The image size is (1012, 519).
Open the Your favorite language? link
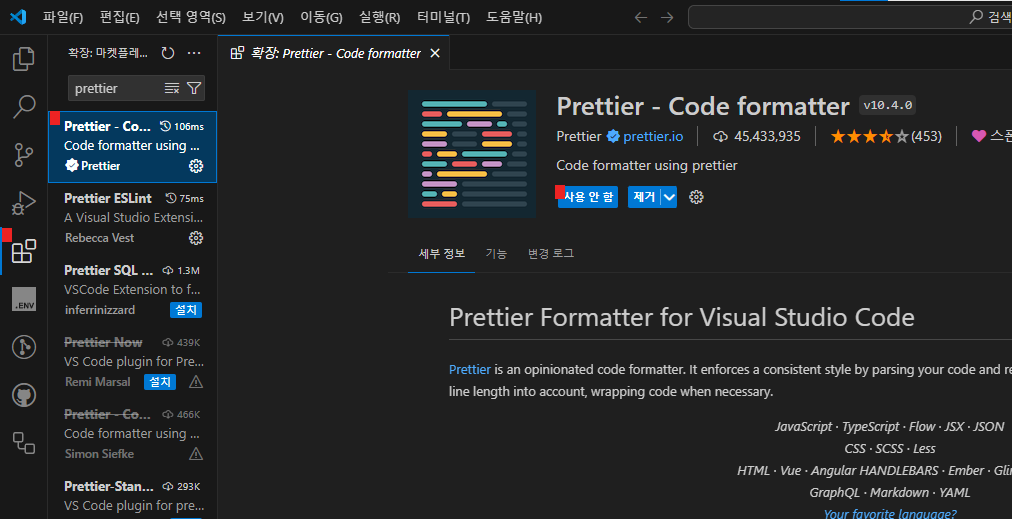[890, 514]
